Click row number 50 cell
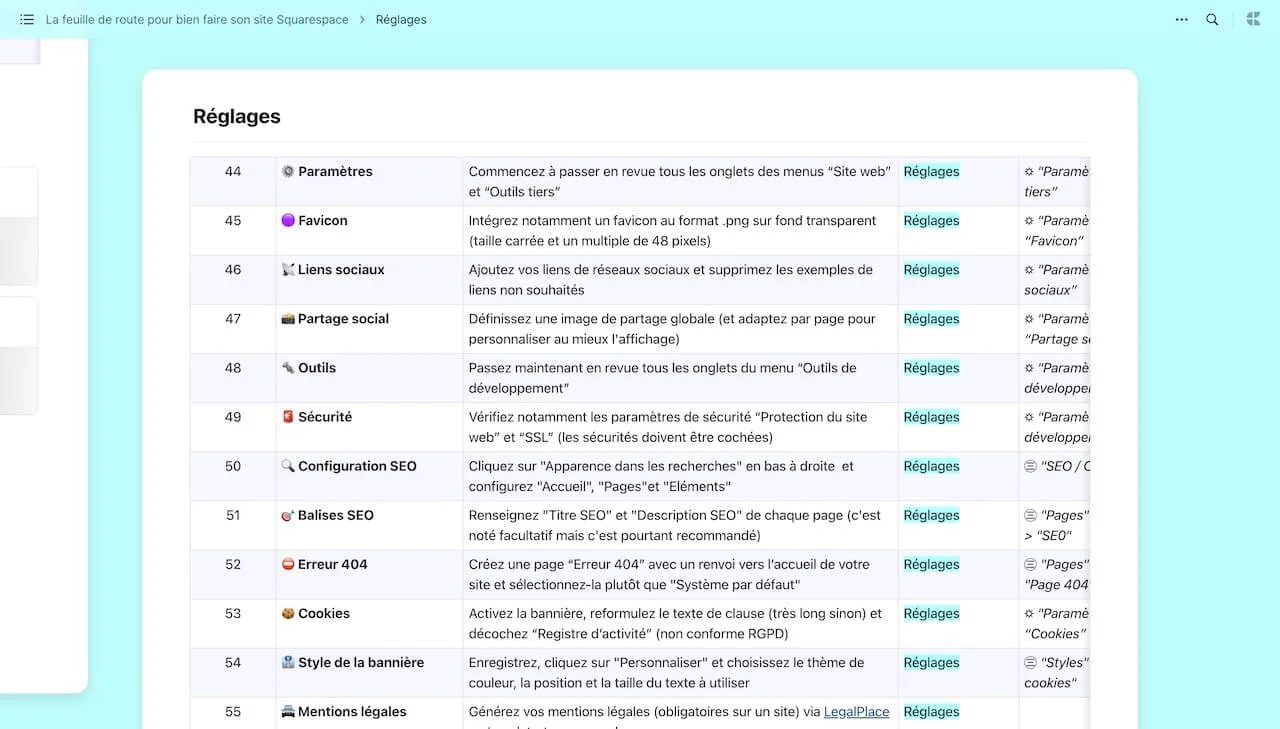The image size is (1280, 729). click(233, 476)
